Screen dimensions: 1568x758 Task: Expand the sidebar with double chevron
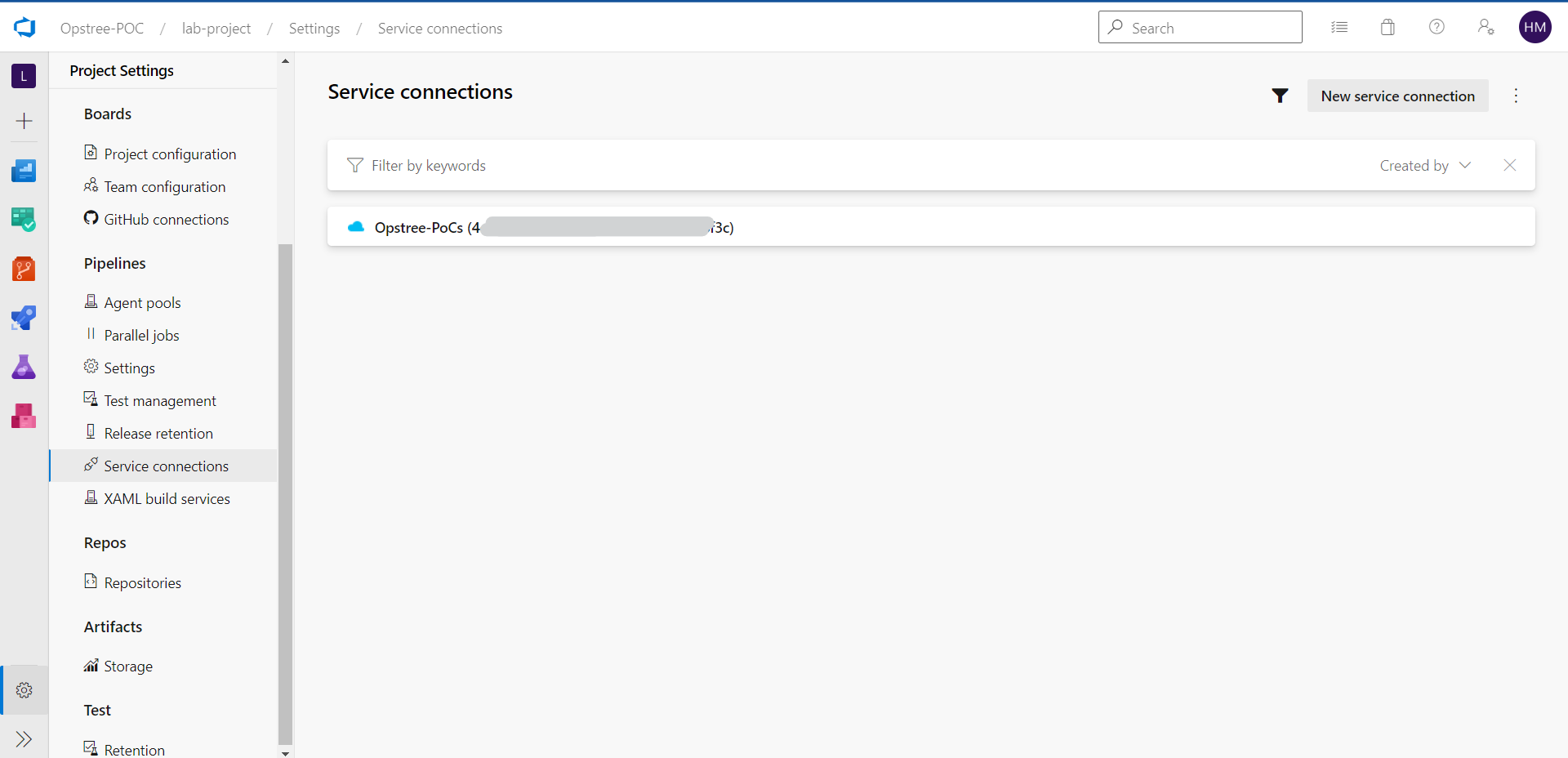pos(24,739)
